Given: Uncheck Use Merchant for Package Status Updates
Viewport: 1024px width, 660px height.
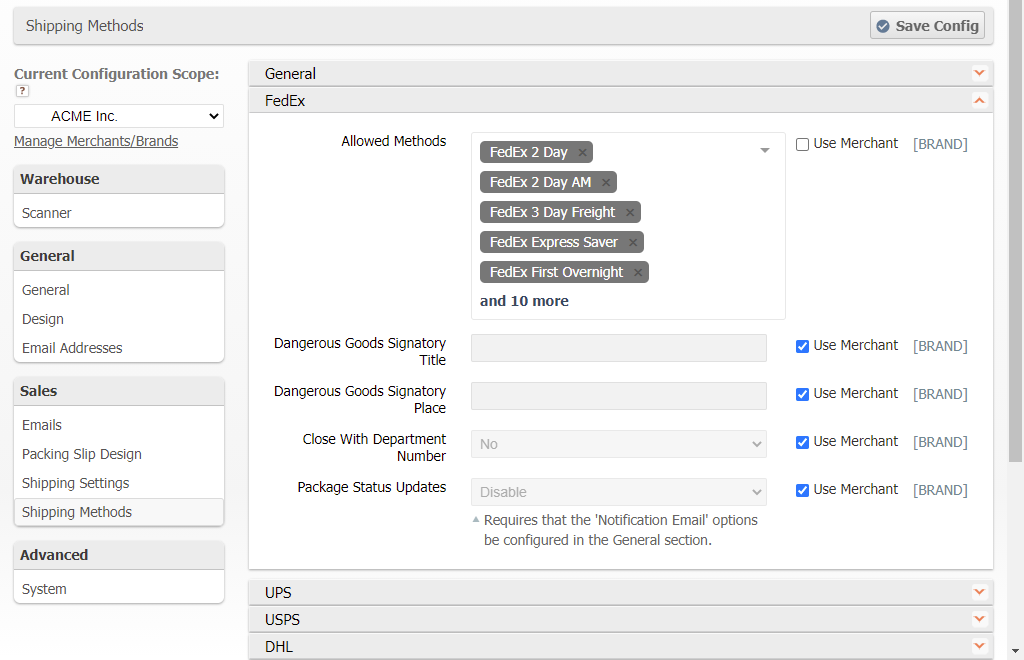Looking at the screenshot, I should click(802, 490).
